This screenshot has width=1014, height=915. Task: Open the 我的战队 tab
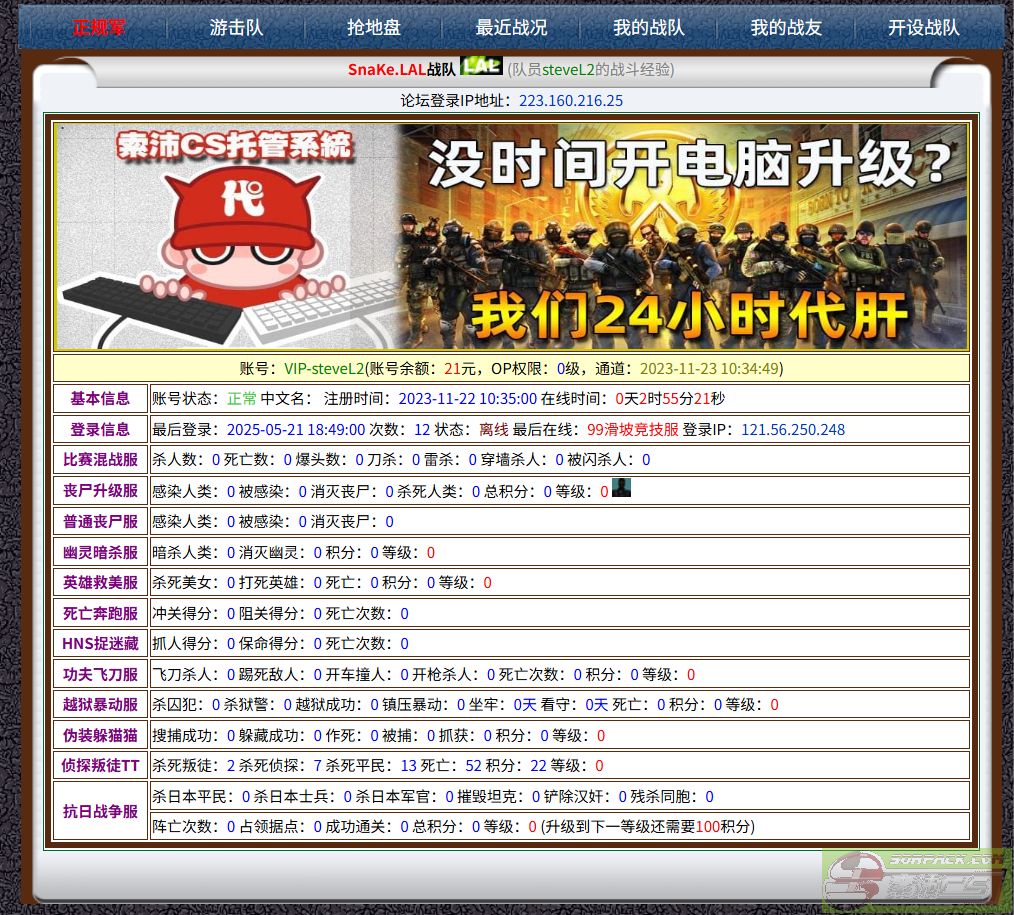click(x=648, y=27)
